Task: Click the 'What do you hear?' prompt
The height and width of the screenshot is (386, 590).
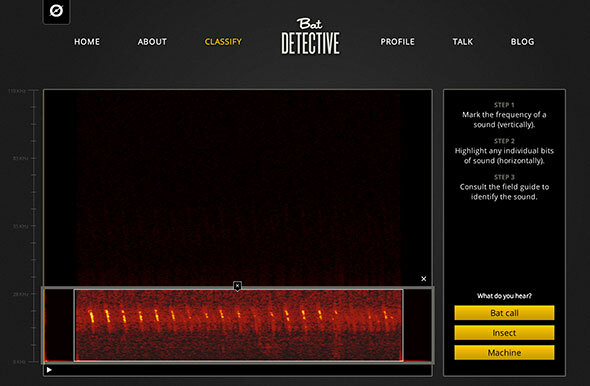Action: point(504,296)
